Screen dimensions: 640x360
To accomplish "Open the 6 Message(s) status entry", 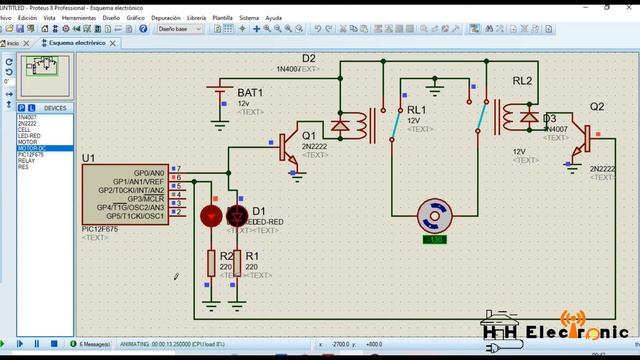I will click(90, 344).
